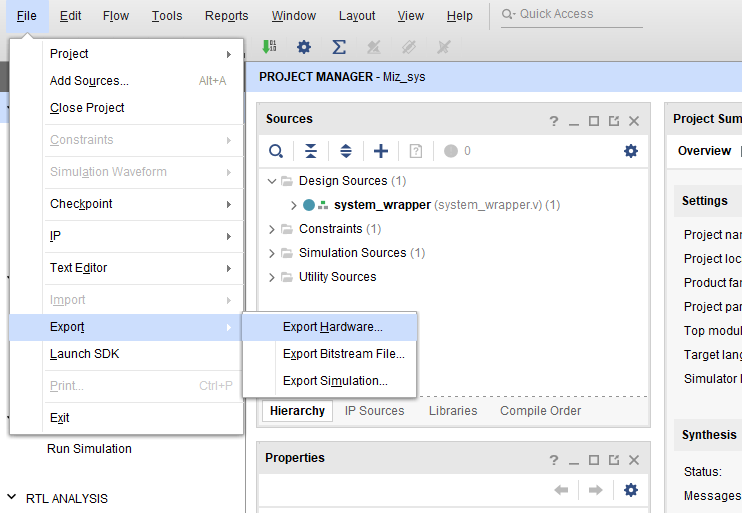Select the Overview tab in Project Summary
This screenshot has height=513, width=742.
(704, 151)
